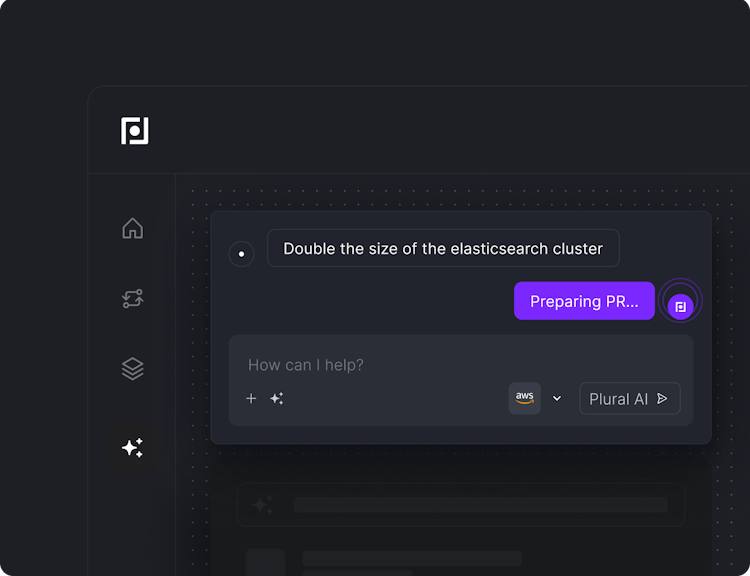
Task: Open the pull request flow sidebar icon
Action: tap(132, 298)
